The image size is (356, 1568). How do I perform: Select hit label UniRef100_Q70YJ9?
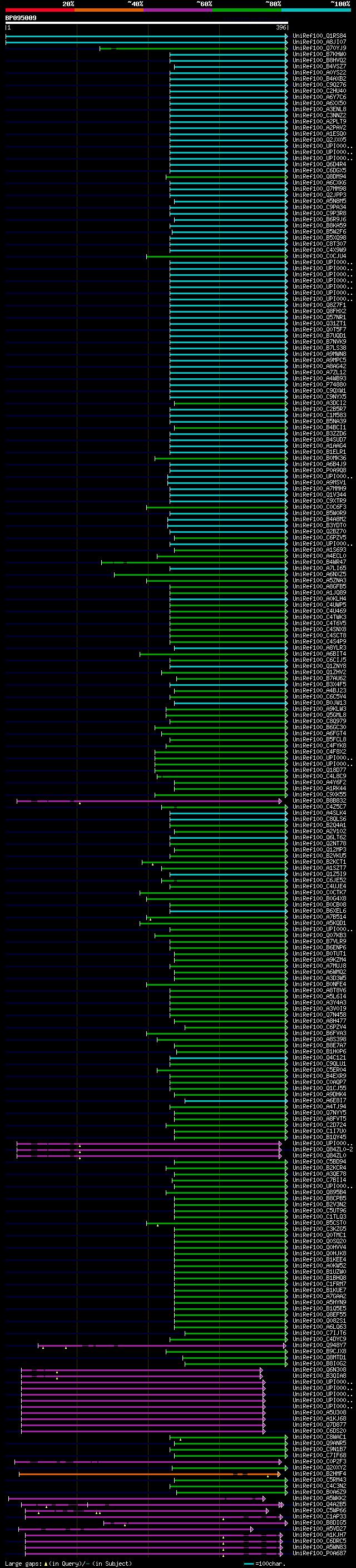click(319, 48)
